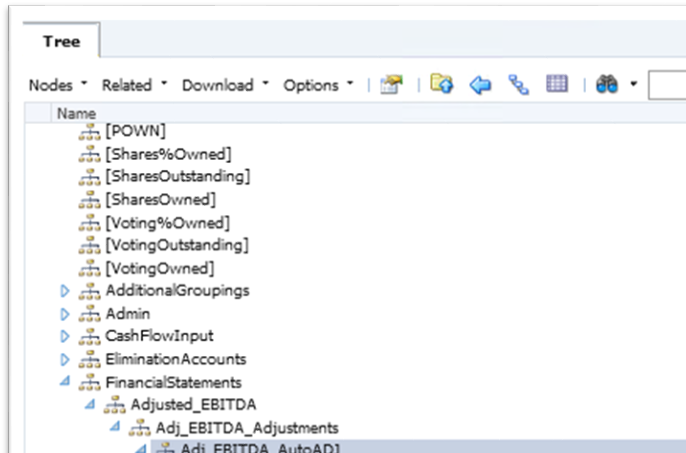Image resolution: width=686 pixels, height=453 pixels.
Task: Click the hierarchy icon beside EliminationAccounts
Action: click(90, 359)
